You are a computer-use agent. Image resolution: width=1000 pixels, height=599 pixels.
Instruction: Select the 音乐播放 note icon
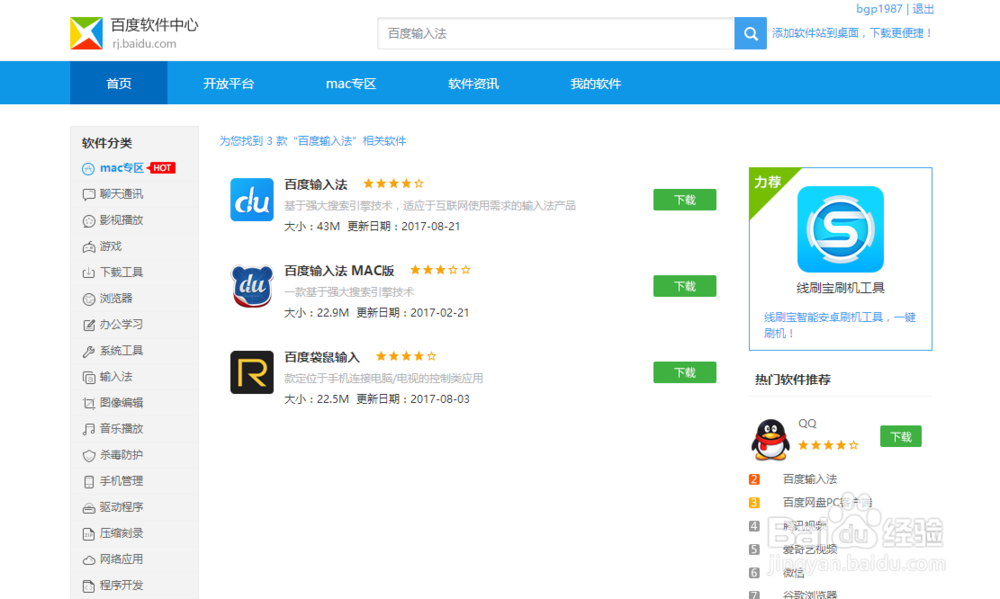(x=88, y=428)
